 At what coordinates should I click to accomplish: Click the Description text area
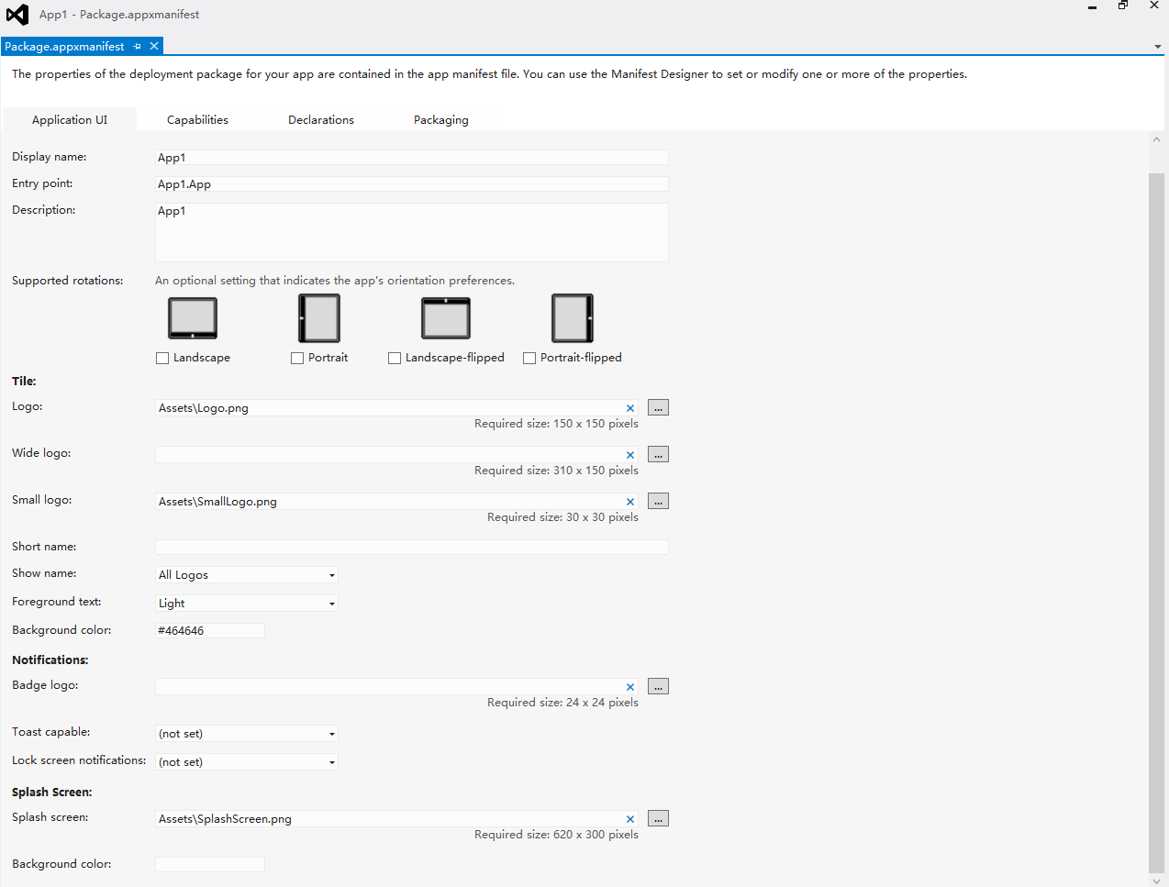click(x=412, y=232)
